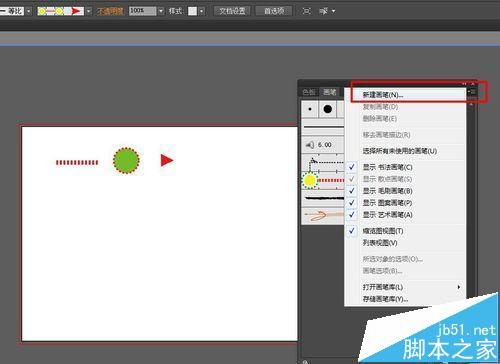This screenshot has height=364, width=500.
Task: Select the dashed arrow pattern brush
Action: click(323, 162)
